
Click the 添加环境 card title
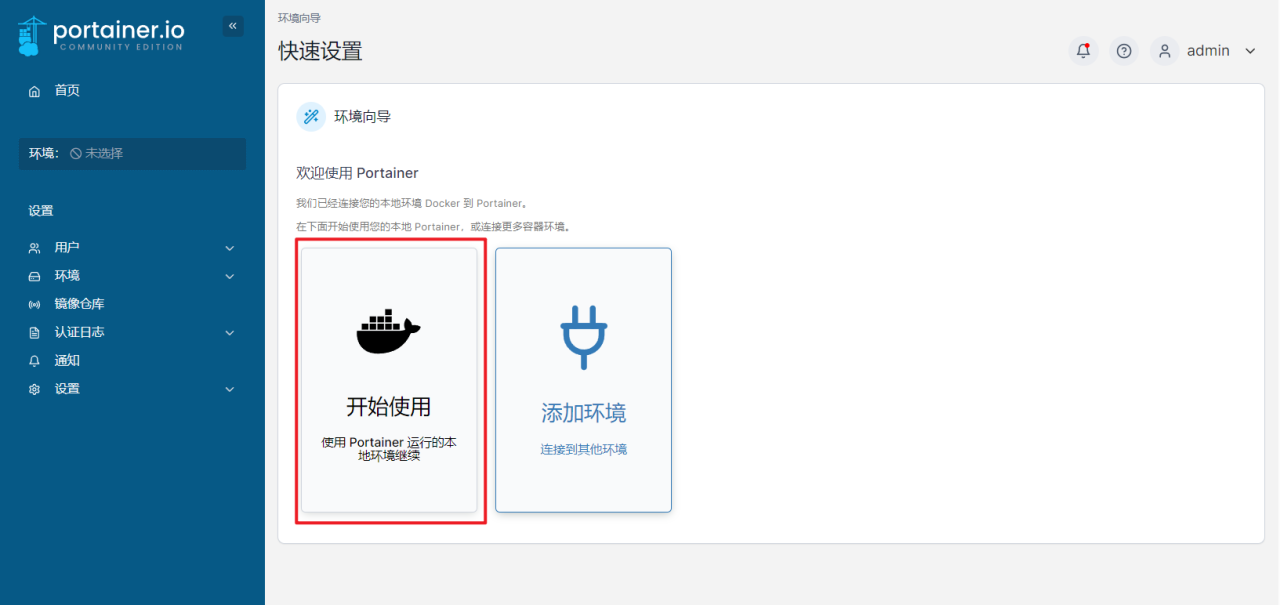tap(583, 413)
